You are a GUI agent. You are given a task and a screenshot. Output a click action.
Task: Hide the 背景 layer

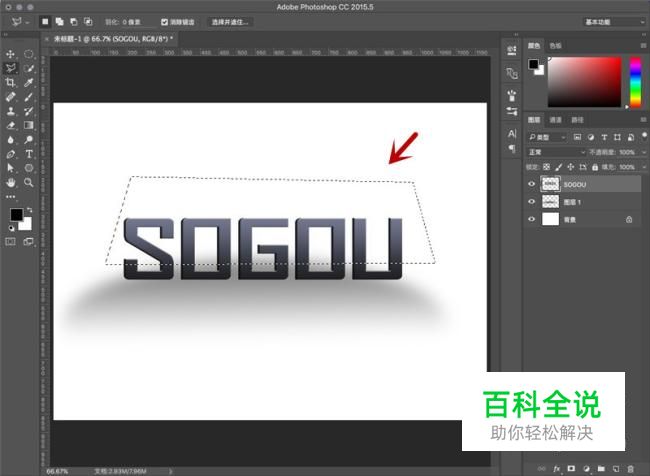pos(531,219)
